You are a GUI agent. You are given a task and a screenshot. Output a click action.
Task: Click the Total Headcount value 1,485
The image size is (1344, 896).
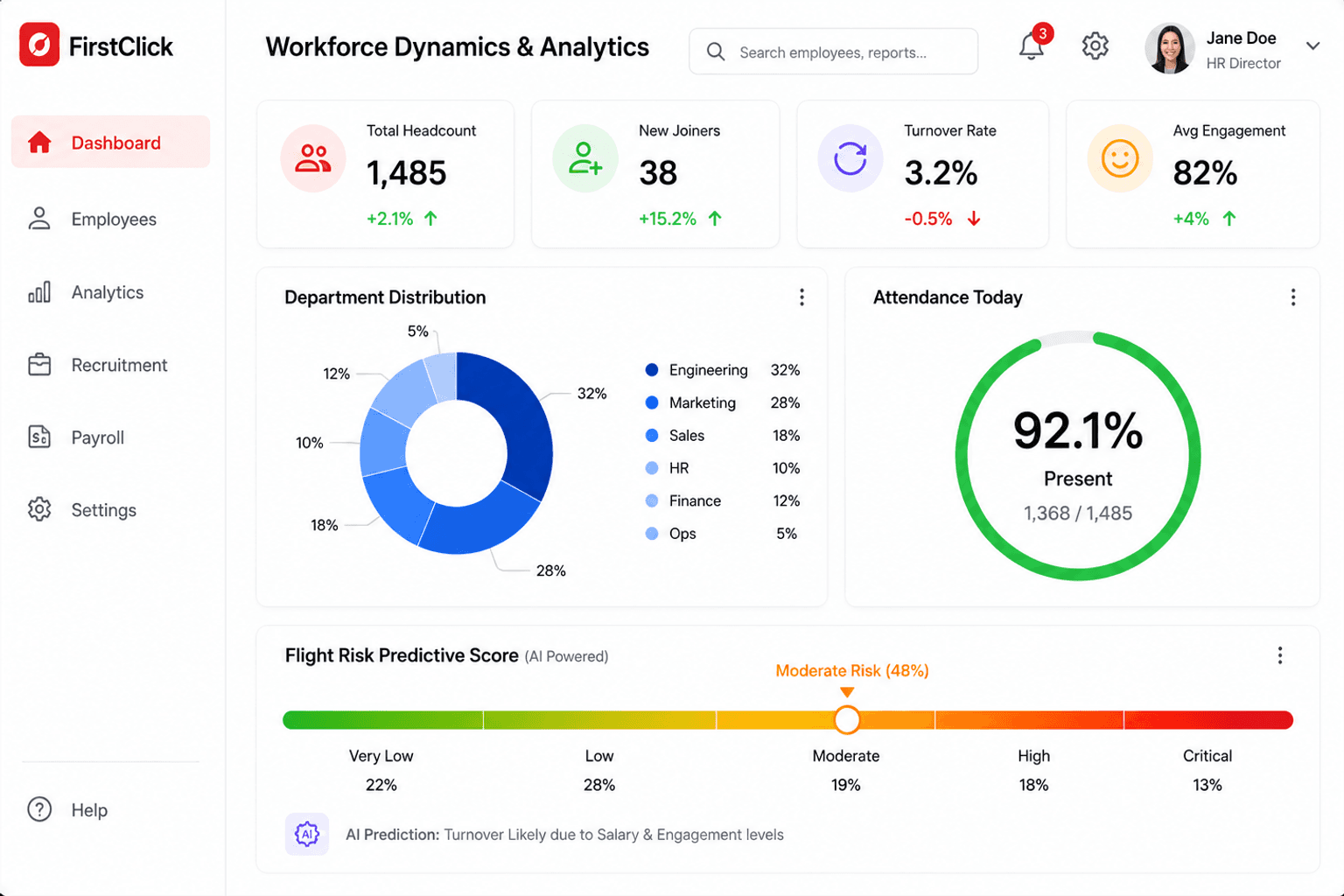point(407,173)
